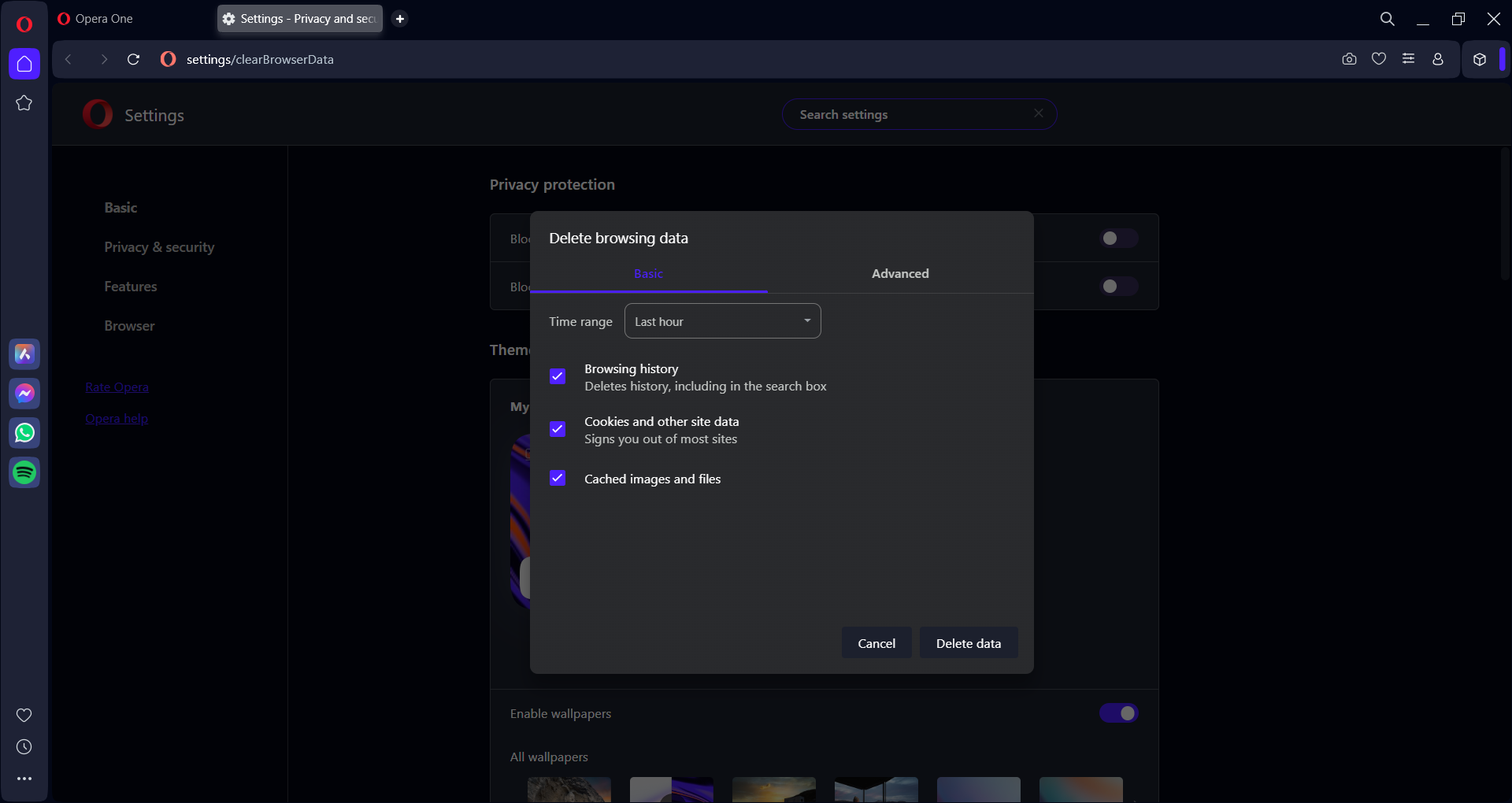Open the profile account icon

[1438, 59]
